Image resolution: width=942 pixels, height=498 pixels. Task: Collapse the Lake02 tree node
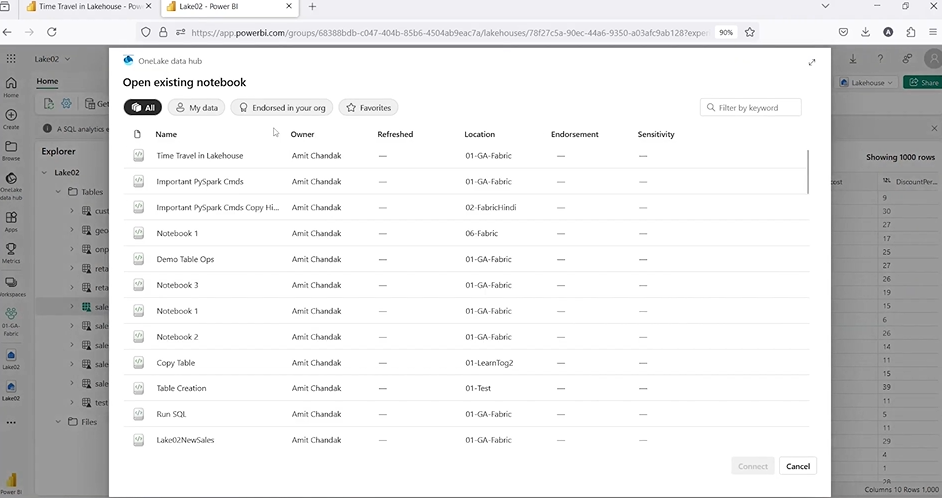pyautogui.click(x=44, y=172)
